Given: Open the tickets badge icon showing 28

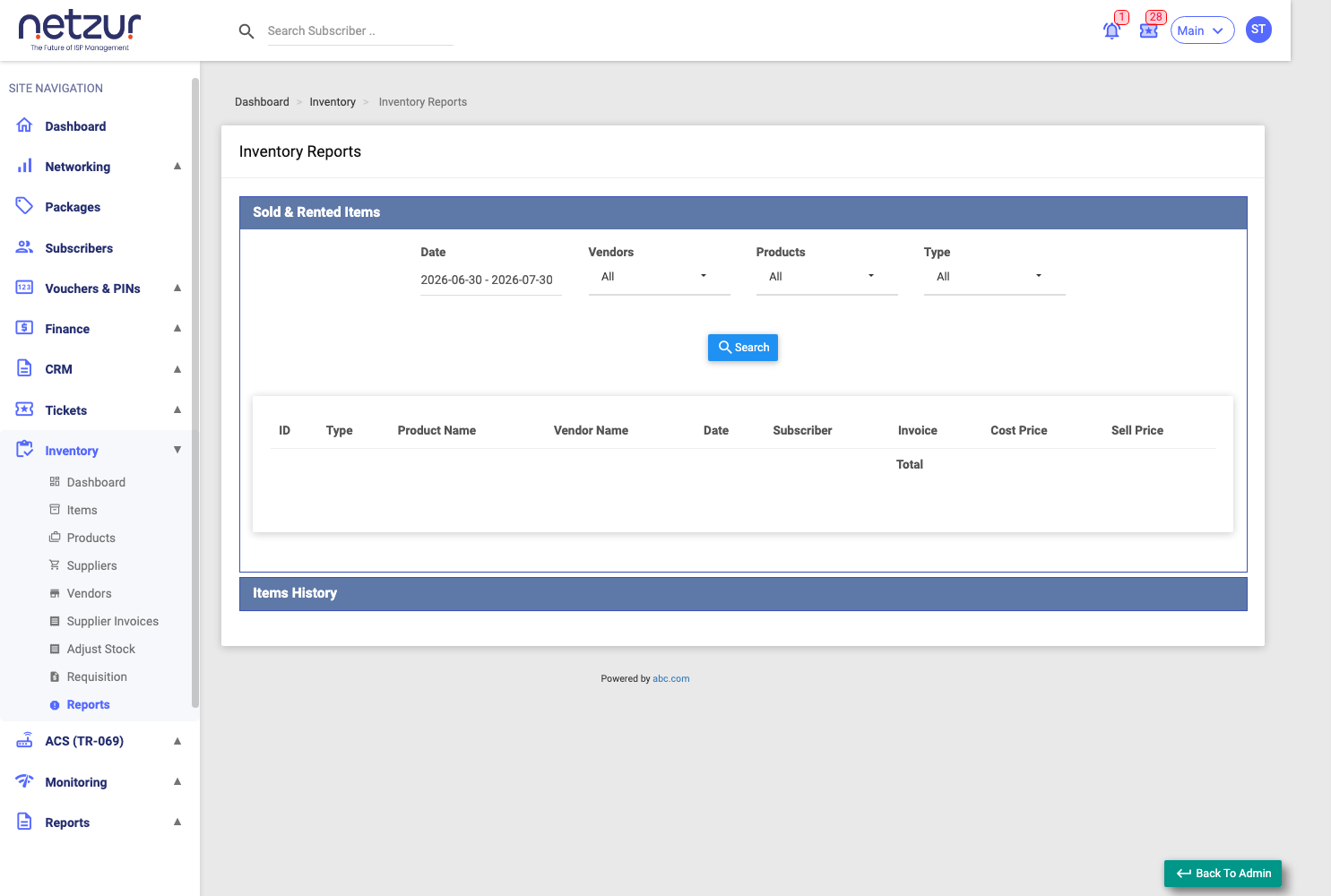Looking at the screenshot, I should pos(1148,30).
